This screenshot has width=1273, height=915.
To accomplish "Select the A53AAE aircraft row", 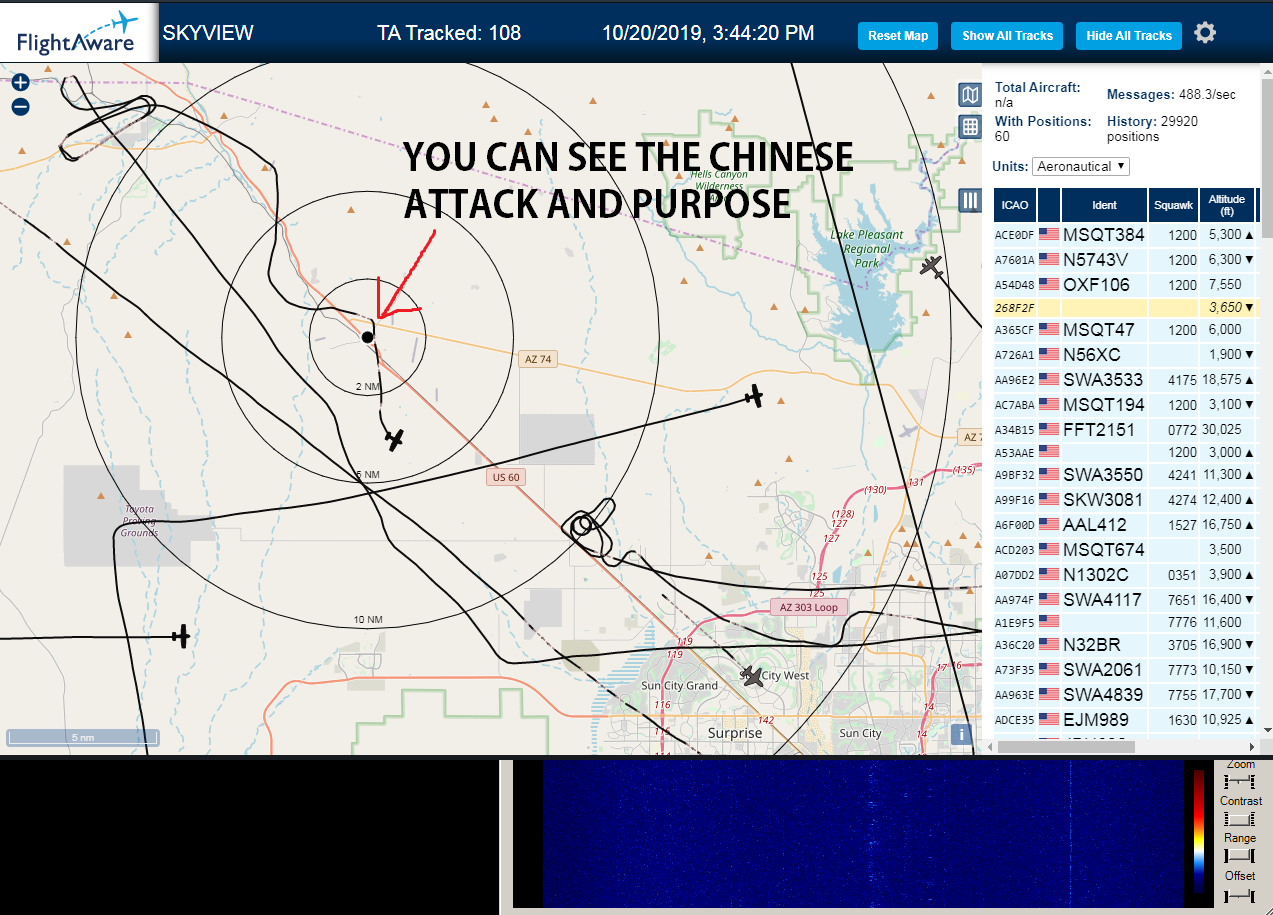I will pyautogui.click(x=1125, y=452).
